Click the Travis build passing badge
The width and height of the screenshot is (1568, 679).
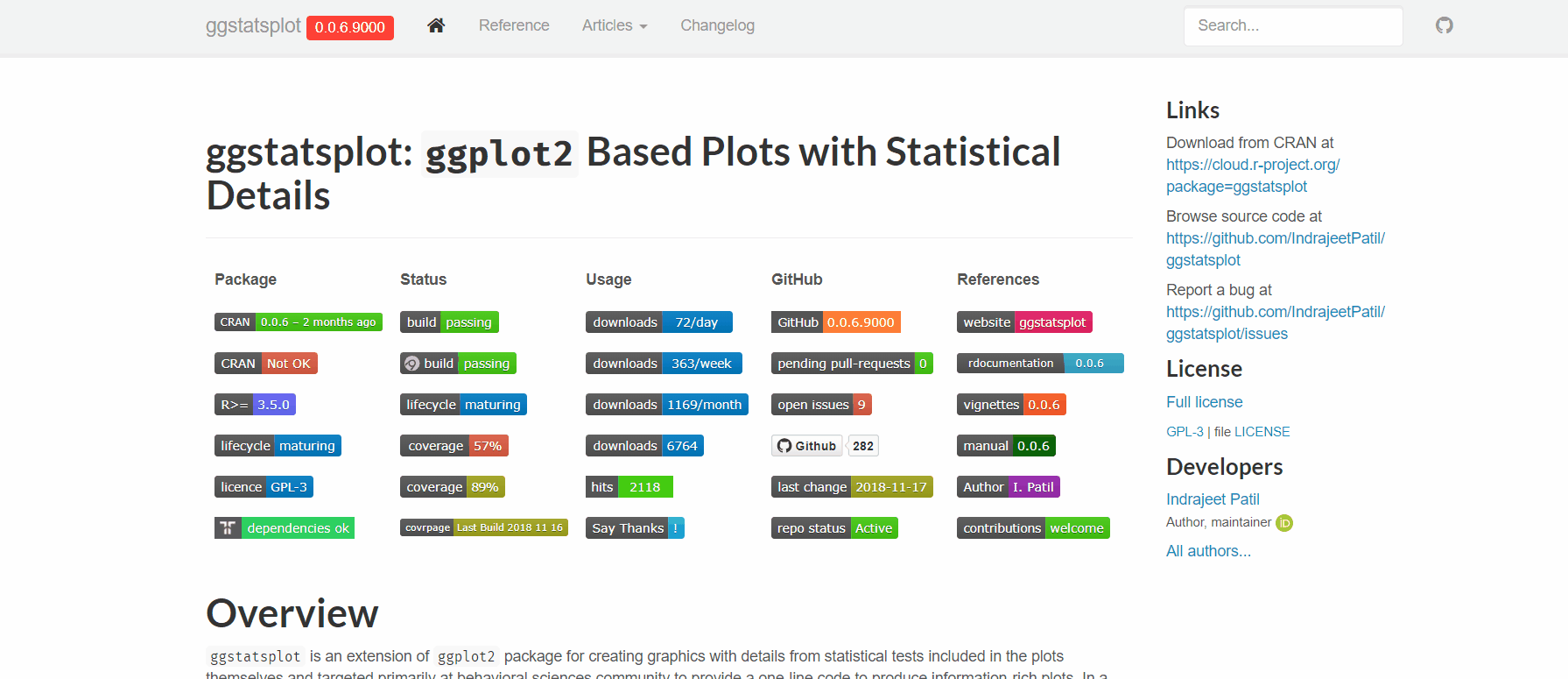(x=449, y=322)
